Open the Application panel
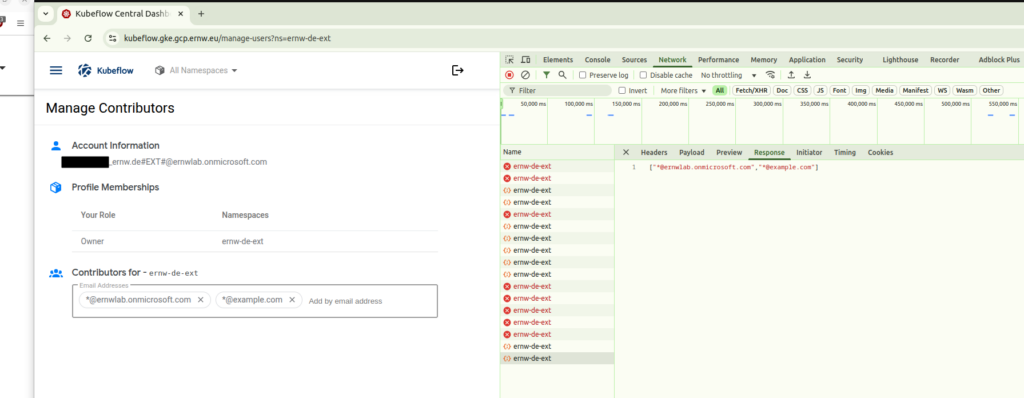The height and width of the screenshot is (398, 1024). click(807, 59)
